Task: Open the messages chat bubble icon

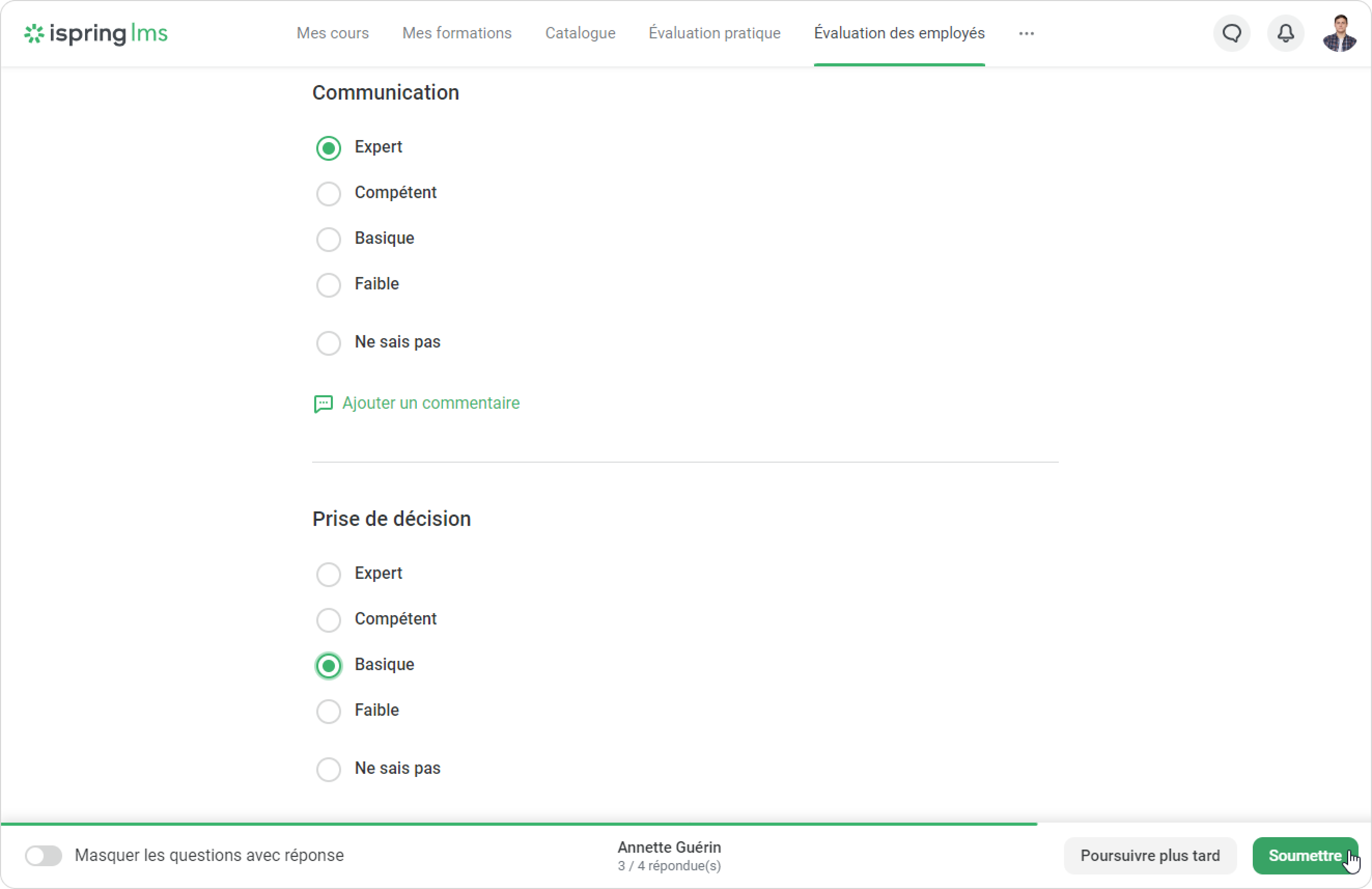Action: (1232, 33)
